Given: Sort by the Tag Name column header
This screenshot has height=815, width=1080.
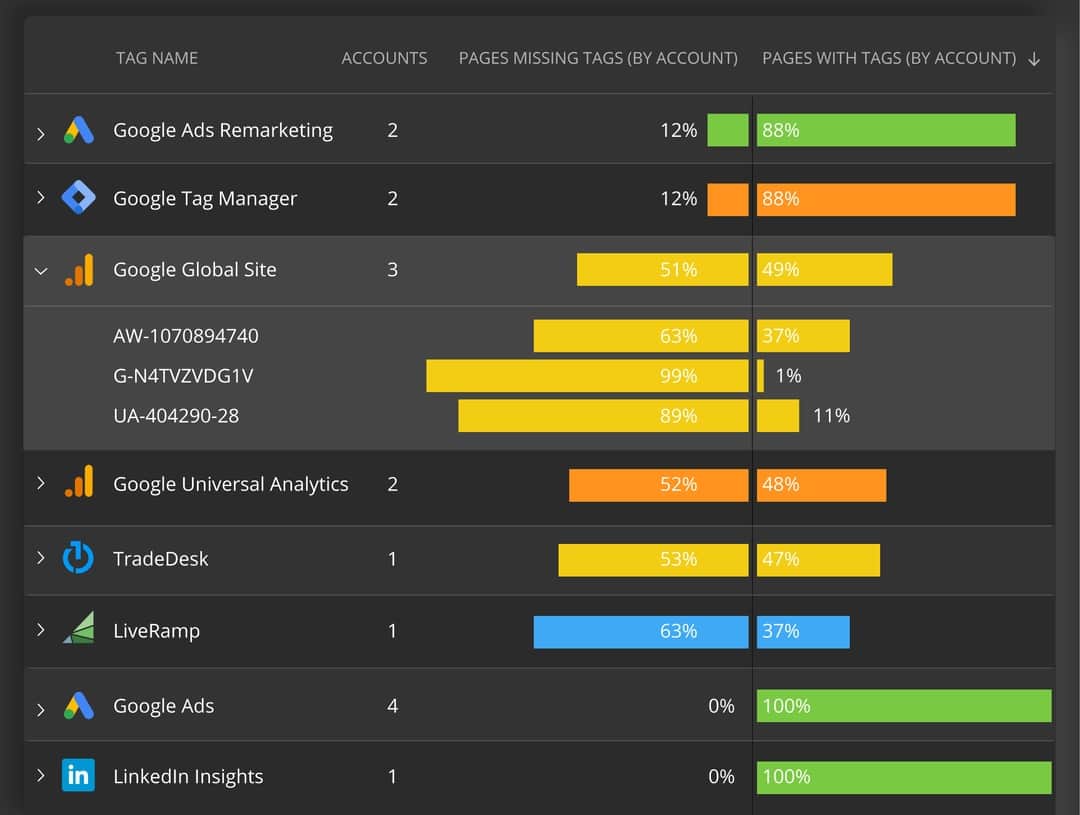Looking at the screenshot, I should (x=156, y=58).
